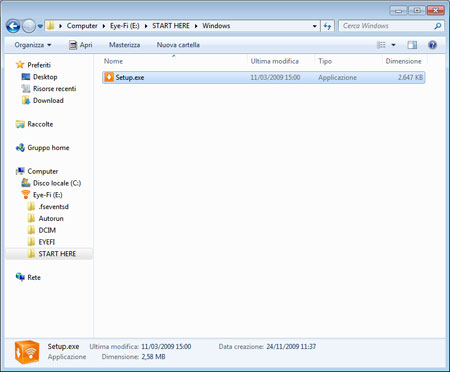Image resolution: width=450 pixels, height=372 pixels.
Task: Click the magnifier search icon
Action: (x=438, y=26)
